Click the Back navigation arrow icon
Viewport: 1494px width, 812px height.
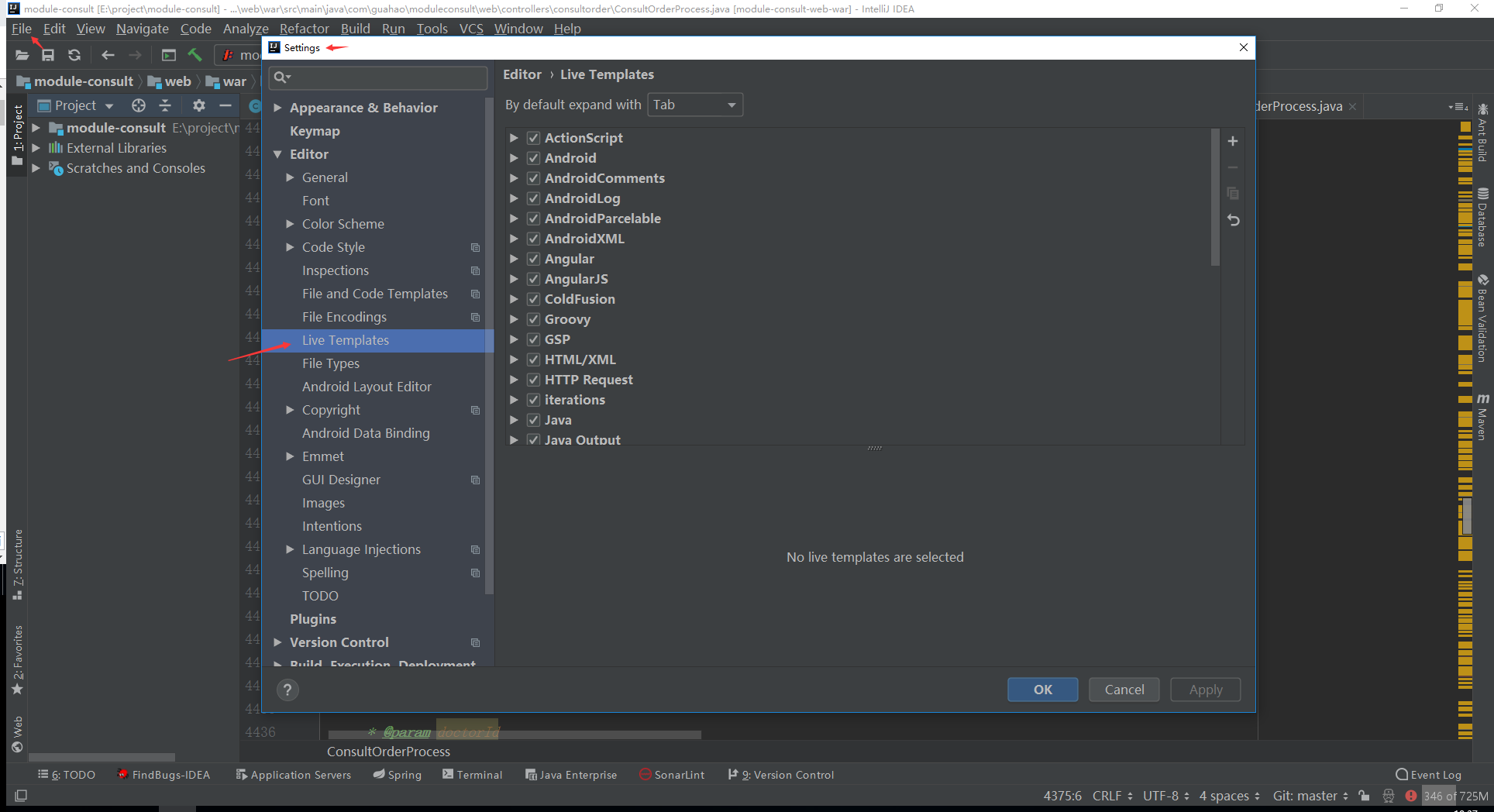(108, 55)
